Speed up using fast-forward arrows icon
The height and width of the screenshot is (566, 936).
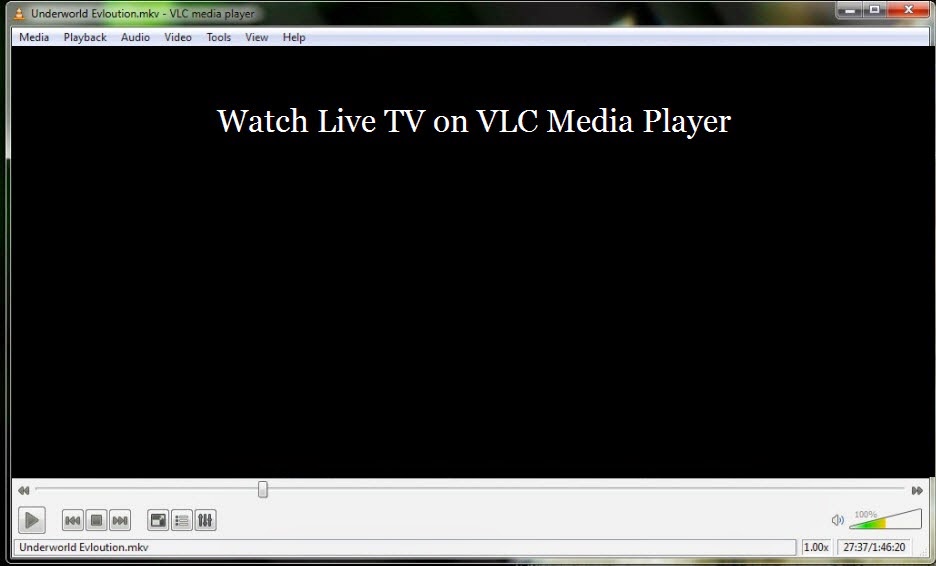917,490
